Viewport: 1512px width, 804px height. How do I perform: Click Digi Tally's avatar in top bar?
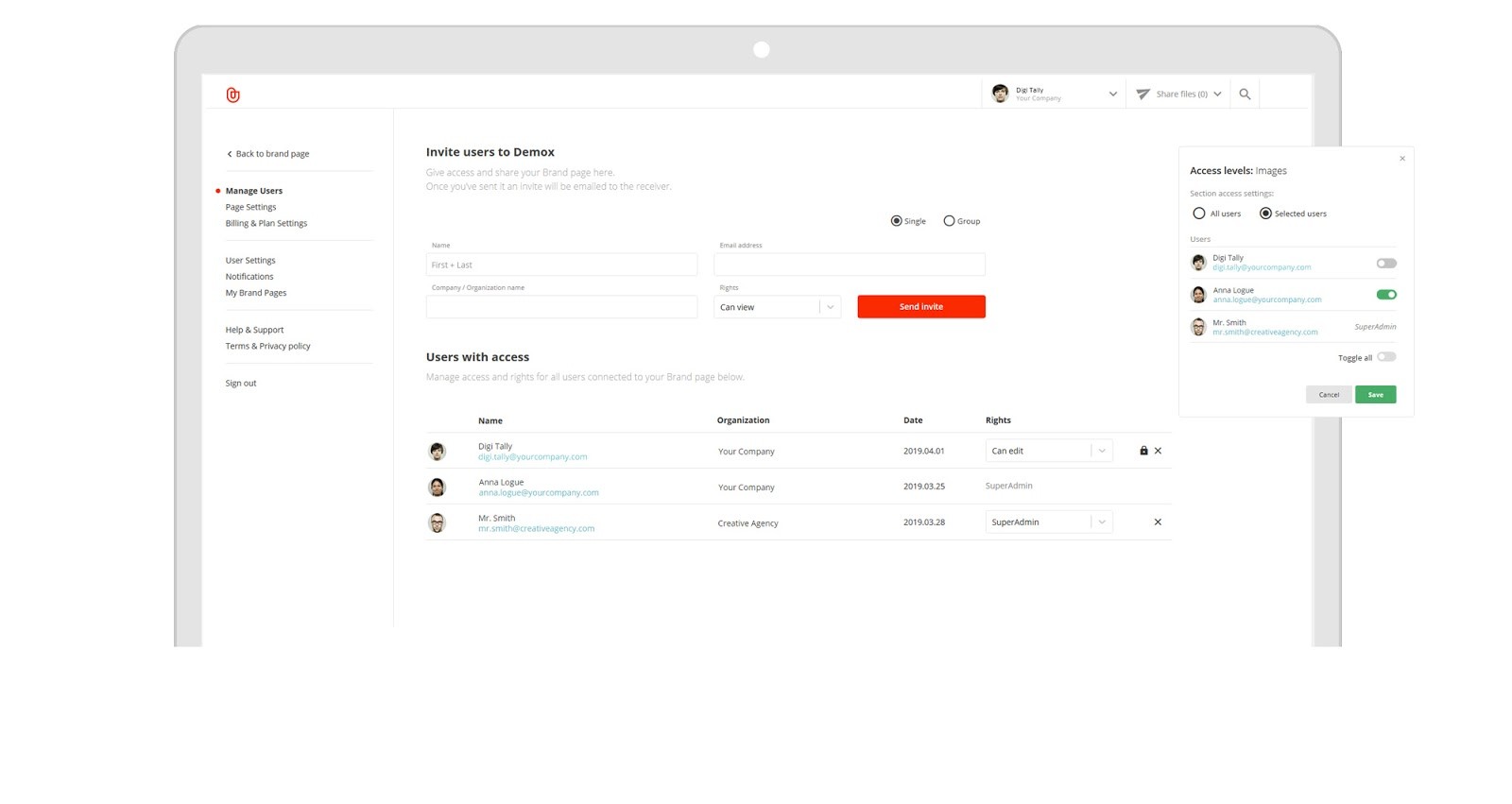[x=1000, y=94]
